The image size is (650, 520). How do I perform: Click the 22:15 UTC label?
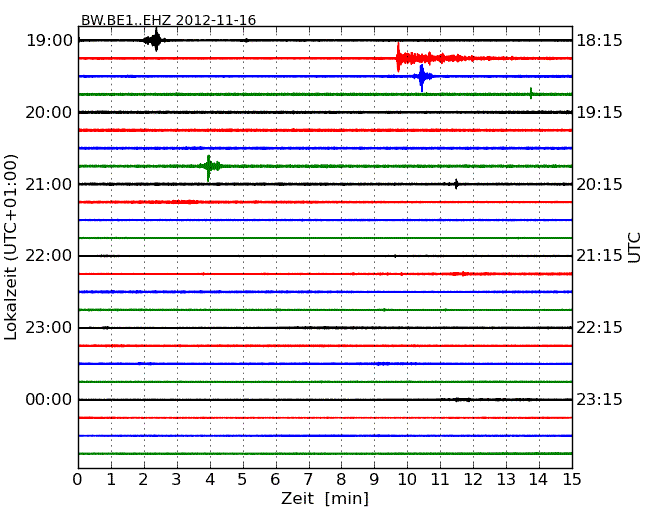(x=599, y=328)
